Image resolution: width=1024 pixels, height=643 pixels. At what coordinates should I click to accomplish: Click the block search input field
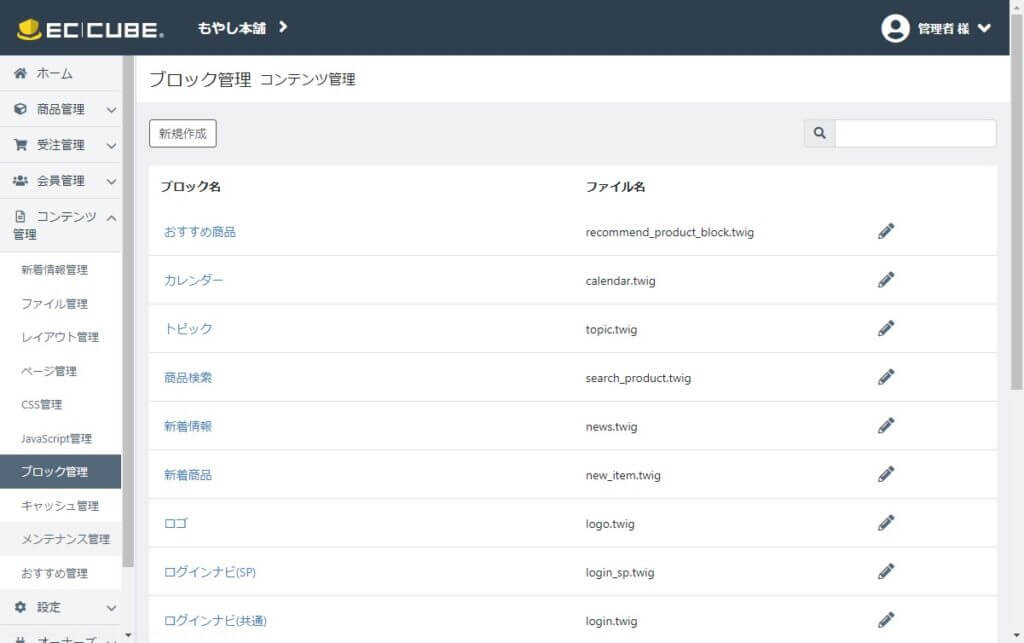click(x=914, y=134)
